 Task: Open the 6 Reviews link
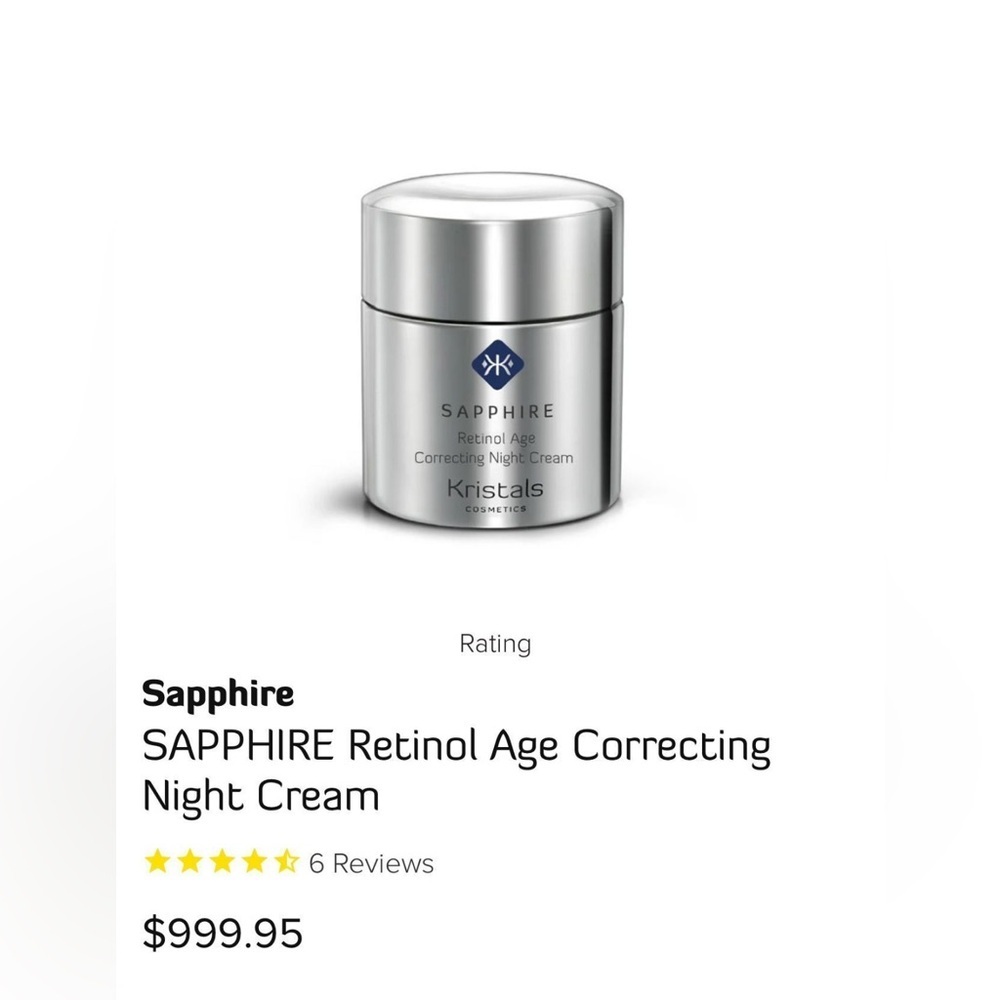[x=371, y=861]
